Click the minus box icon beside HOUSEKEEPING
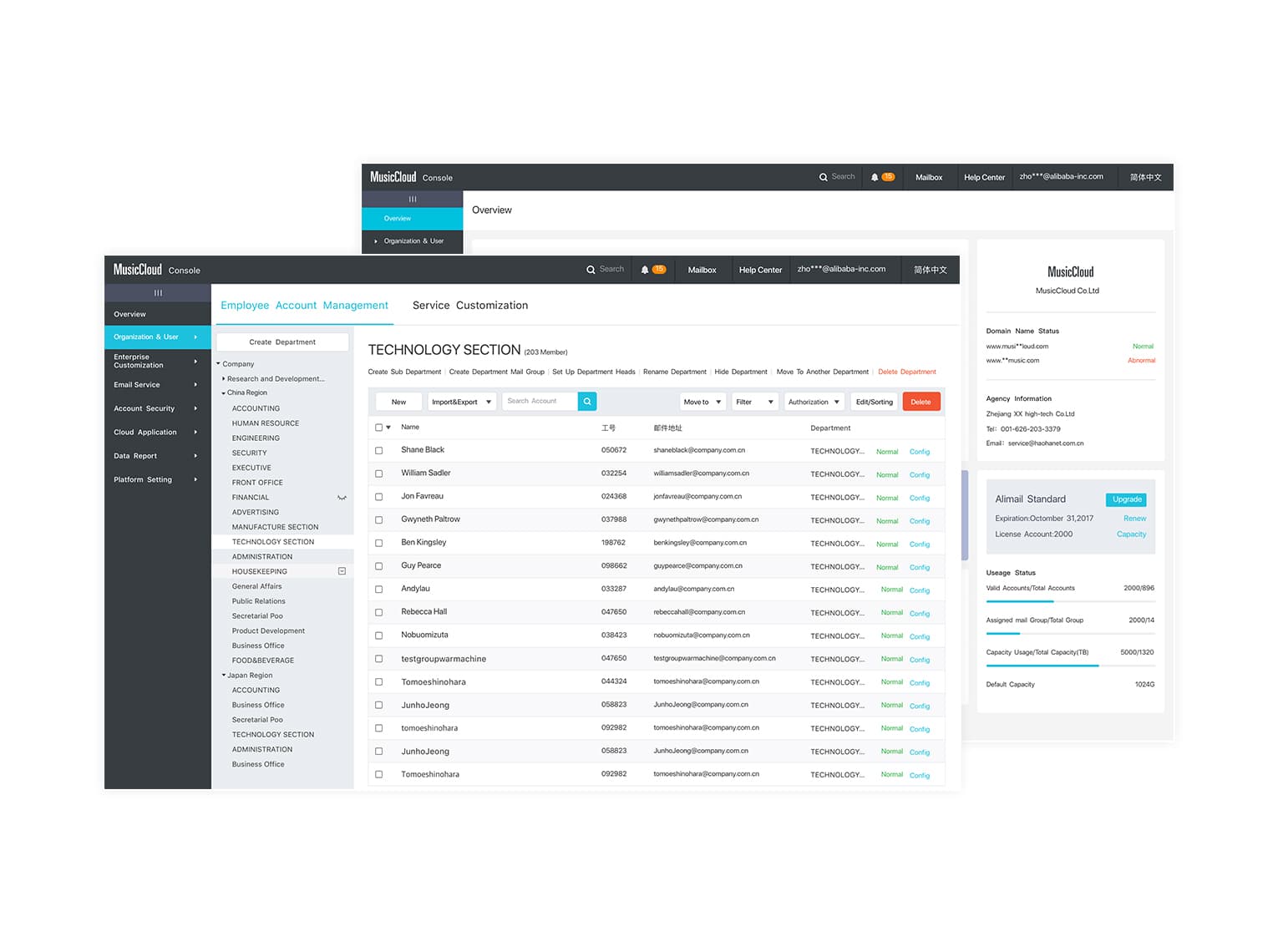The width and height of the screenshot is (1278, 952). coord(342,571)
